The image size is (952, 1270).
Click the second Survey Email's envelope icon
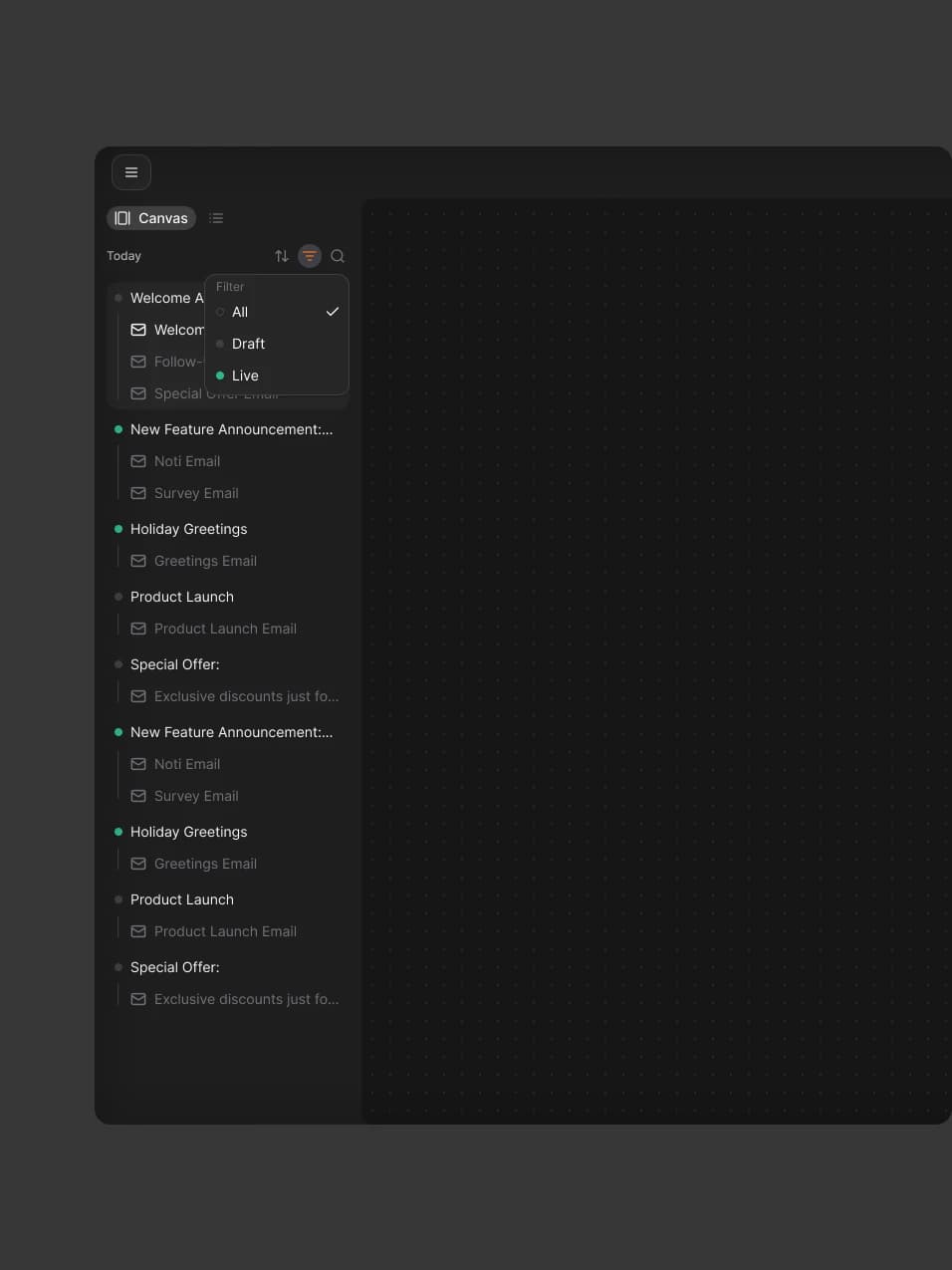(138, 796)
